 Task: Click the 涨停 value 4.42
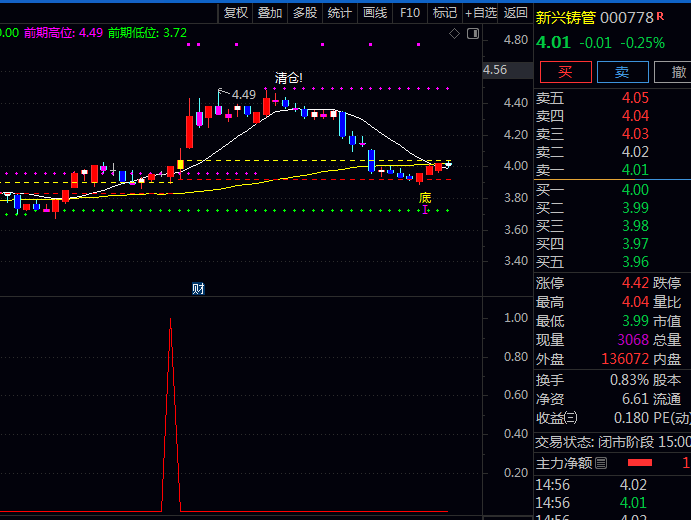(x=635, y=283)
